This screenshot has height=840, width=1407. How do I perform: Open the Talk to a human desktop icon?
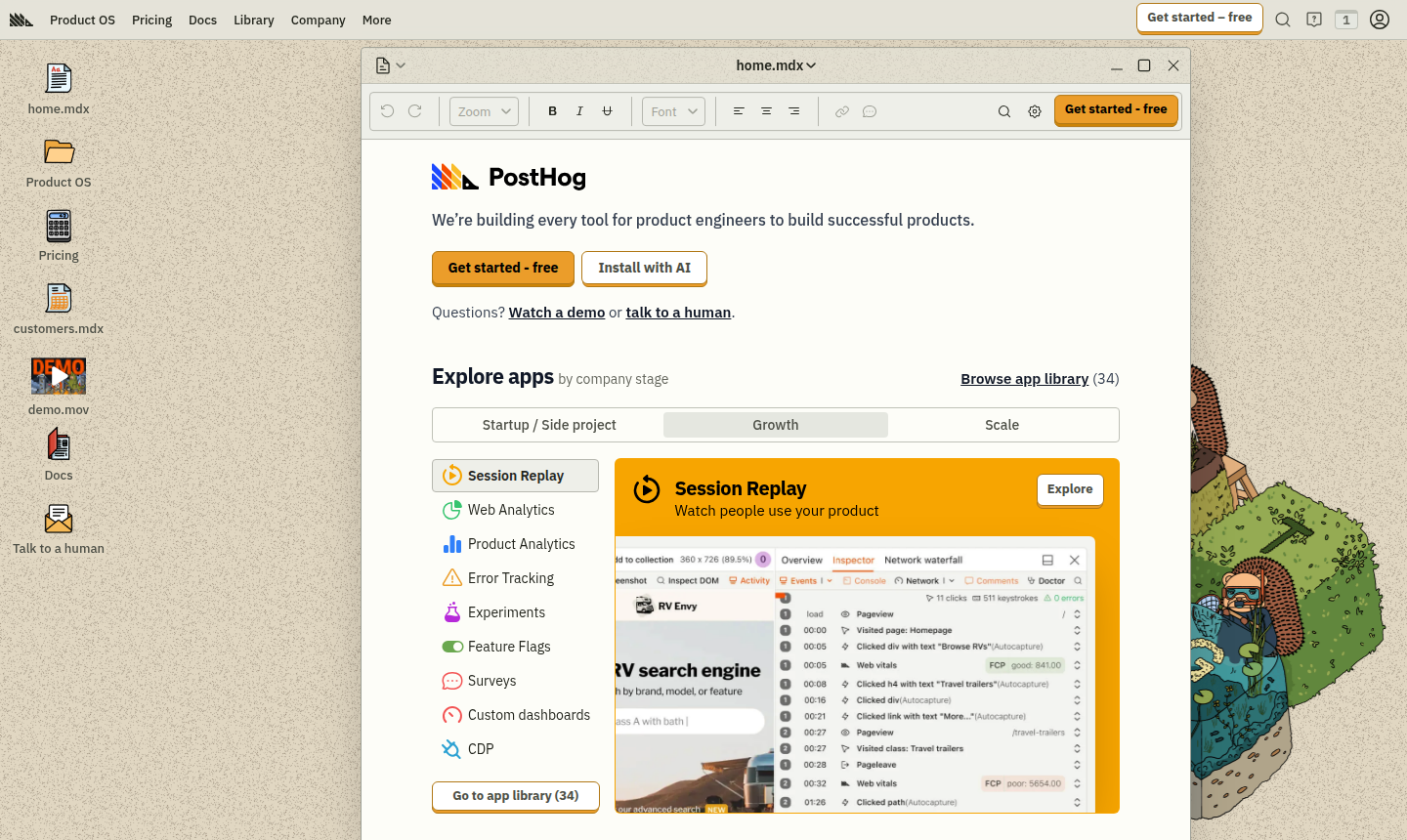coord(59,520)
